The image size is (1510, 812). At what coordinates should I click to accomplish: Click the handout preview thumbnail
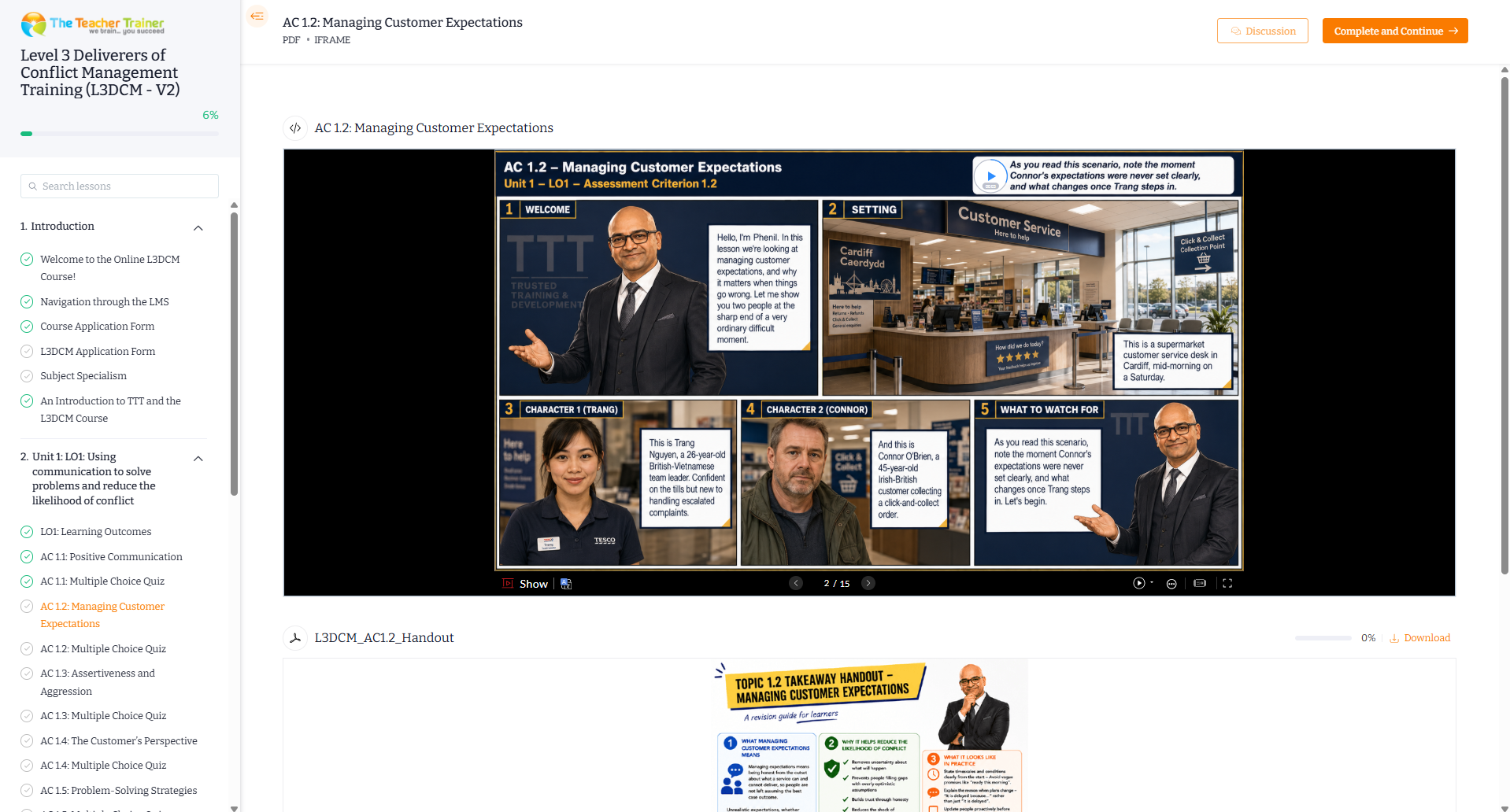click(870, 735)
